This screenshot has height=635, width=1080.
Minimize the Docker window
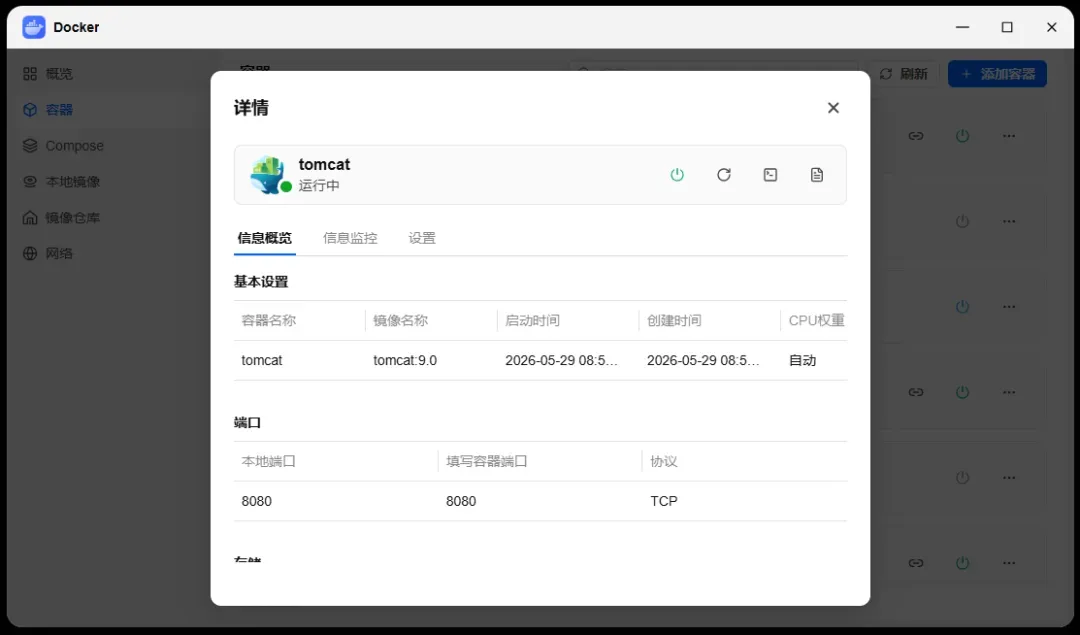pos(963,27)
